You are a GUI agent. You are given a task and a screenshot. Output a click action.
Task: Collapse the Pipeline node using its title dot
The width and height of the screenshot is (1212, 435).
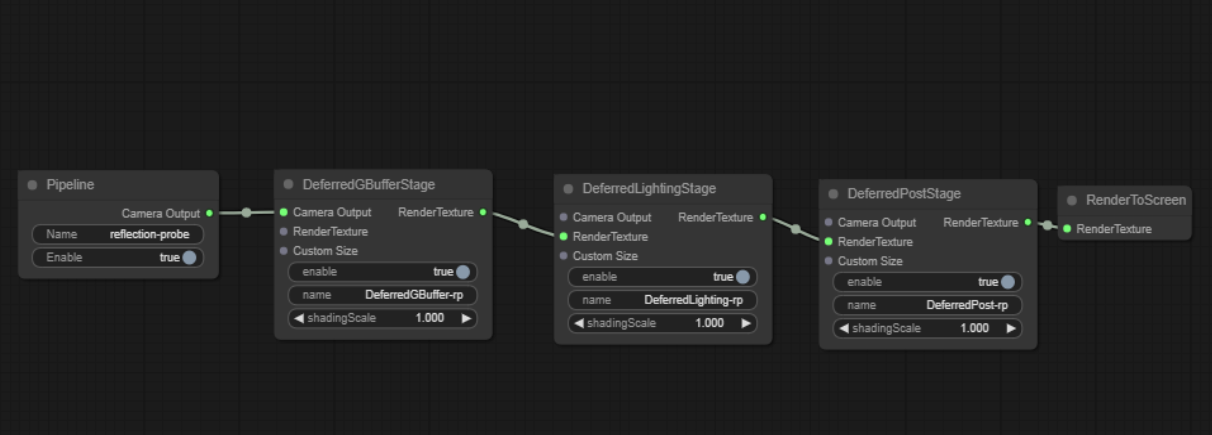32,185
